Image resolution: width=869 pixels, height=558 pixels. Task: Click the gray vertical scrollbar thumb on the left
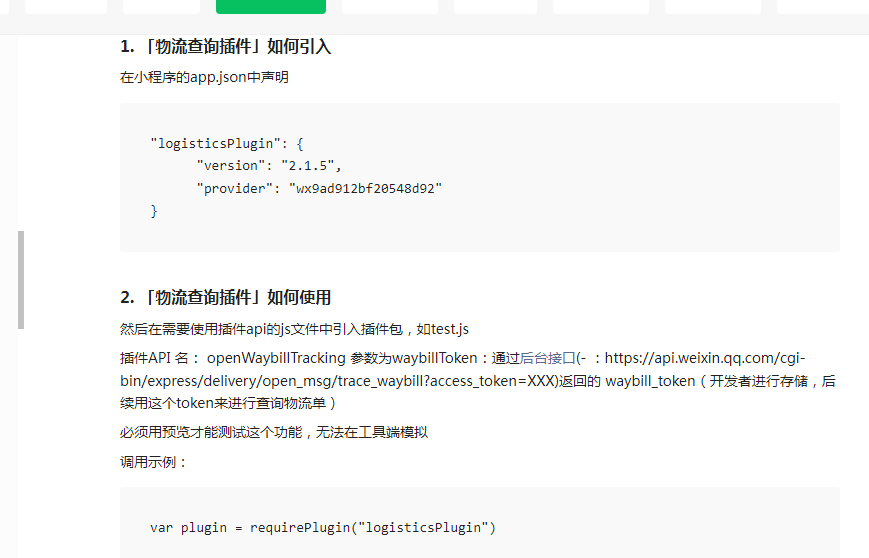coord(21,280)
